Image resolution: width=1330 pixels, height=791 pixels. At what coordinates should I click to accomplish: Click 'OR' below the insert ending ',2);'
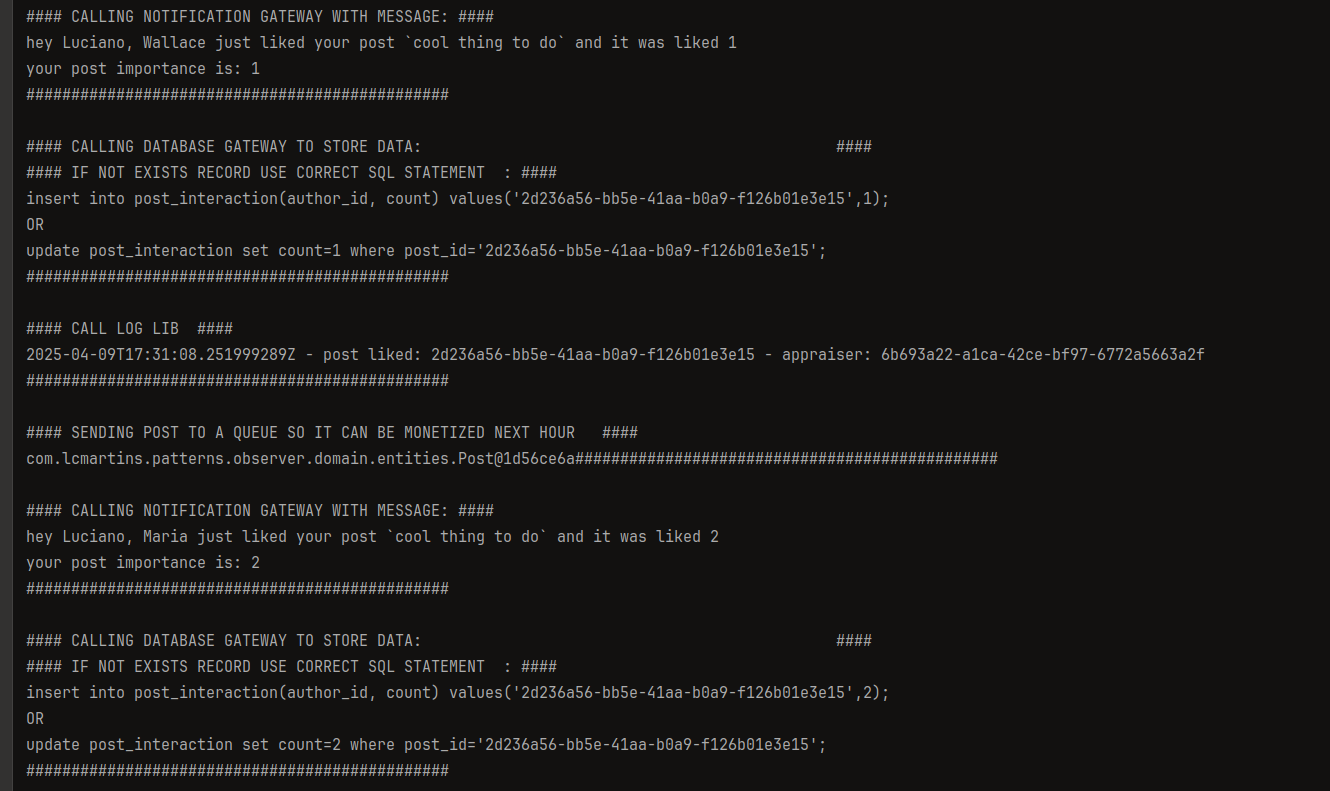pyautogui.click(x=35, y=719)
